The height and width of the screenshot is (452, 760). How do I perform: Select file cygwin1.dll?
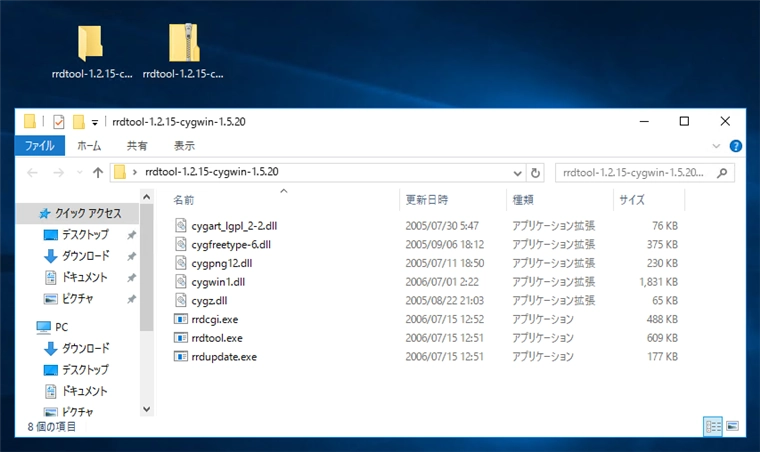(218, 282)
